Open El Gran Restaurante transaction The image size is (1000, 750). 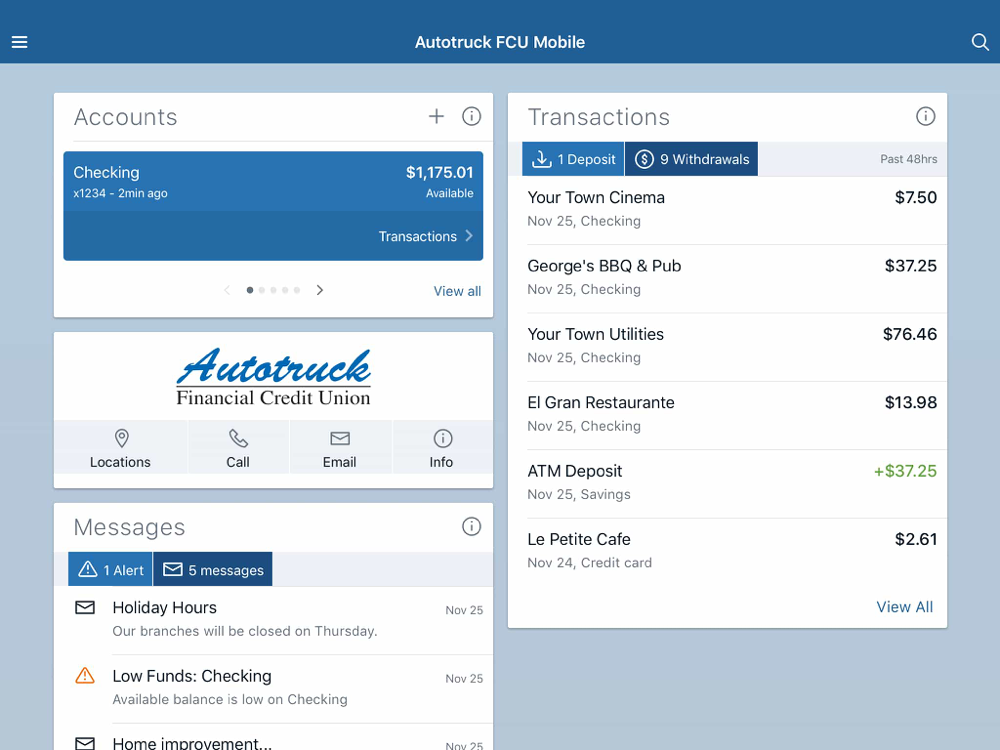tap(732, 415)
